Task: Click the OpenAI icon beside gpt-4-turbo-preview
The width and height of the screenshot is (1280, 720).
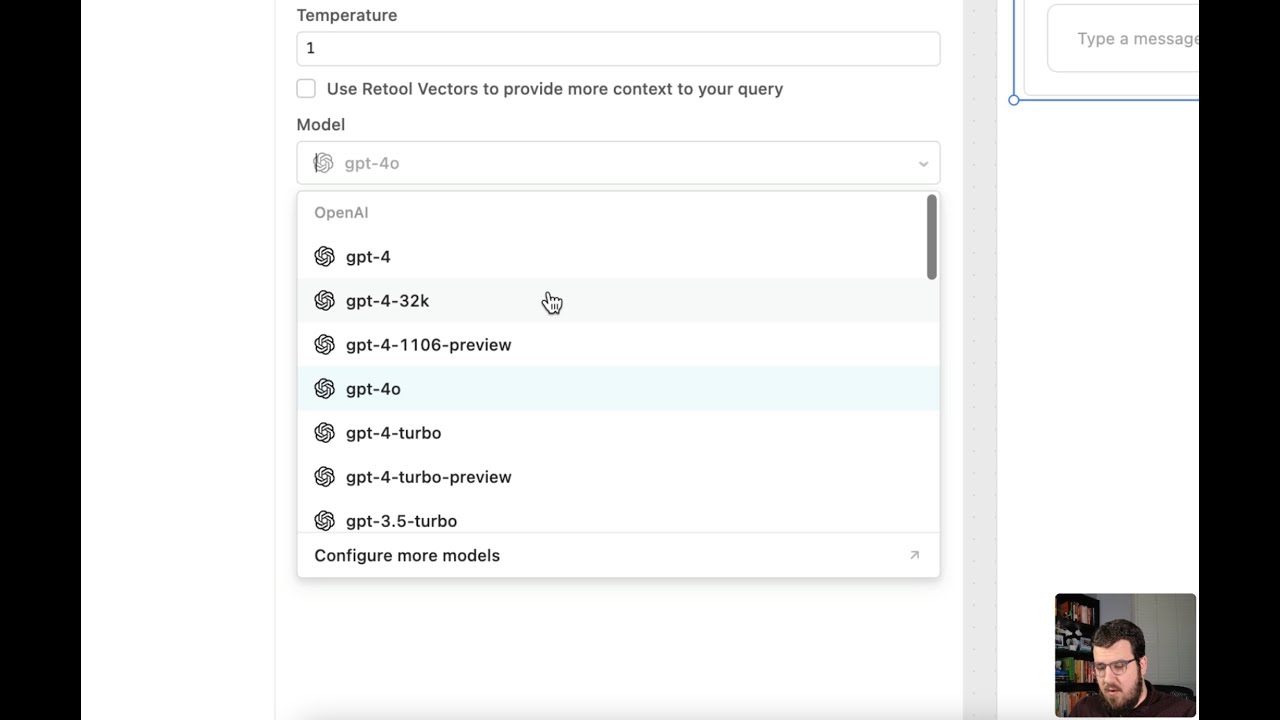Action: click(324, 477)
